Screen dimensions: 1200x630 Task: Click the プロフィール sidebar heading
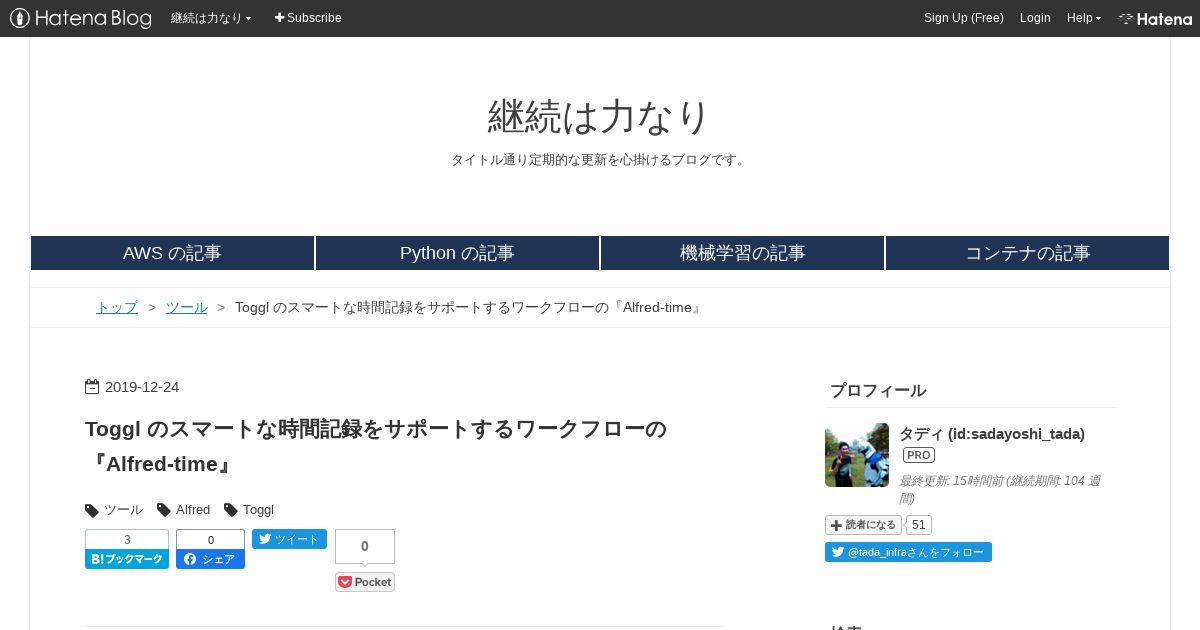(x=878, y=391)
